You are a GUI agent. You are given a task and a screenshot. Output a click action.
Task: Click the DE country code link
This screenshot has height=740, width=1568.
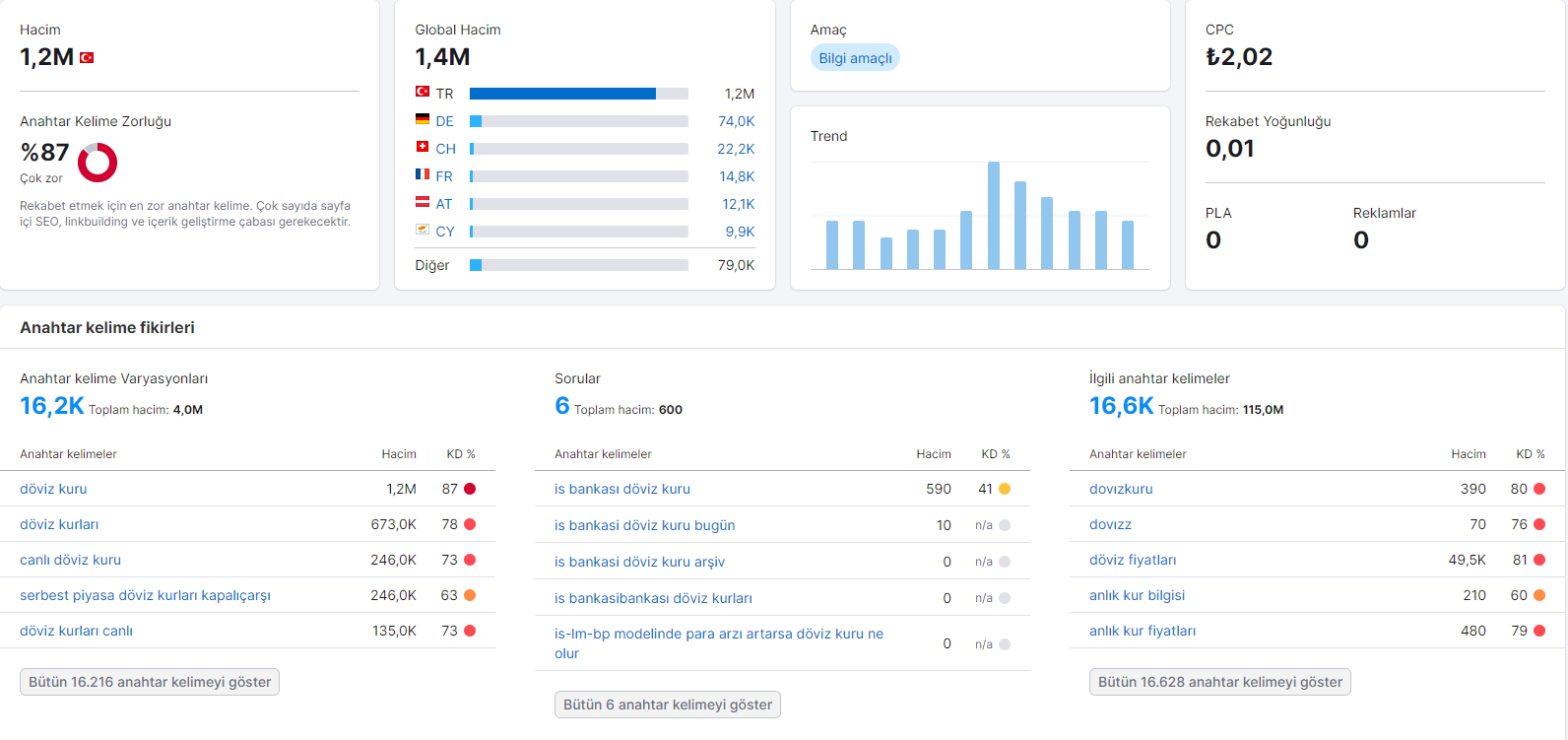point(445,121)
